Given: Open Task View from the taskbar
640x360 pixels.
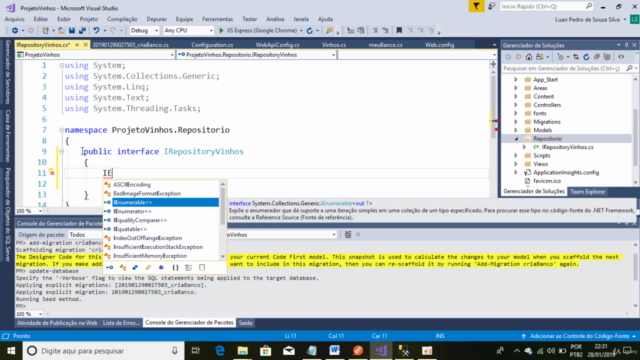Looking at the screenshot, I should click(x=196, y=351).
